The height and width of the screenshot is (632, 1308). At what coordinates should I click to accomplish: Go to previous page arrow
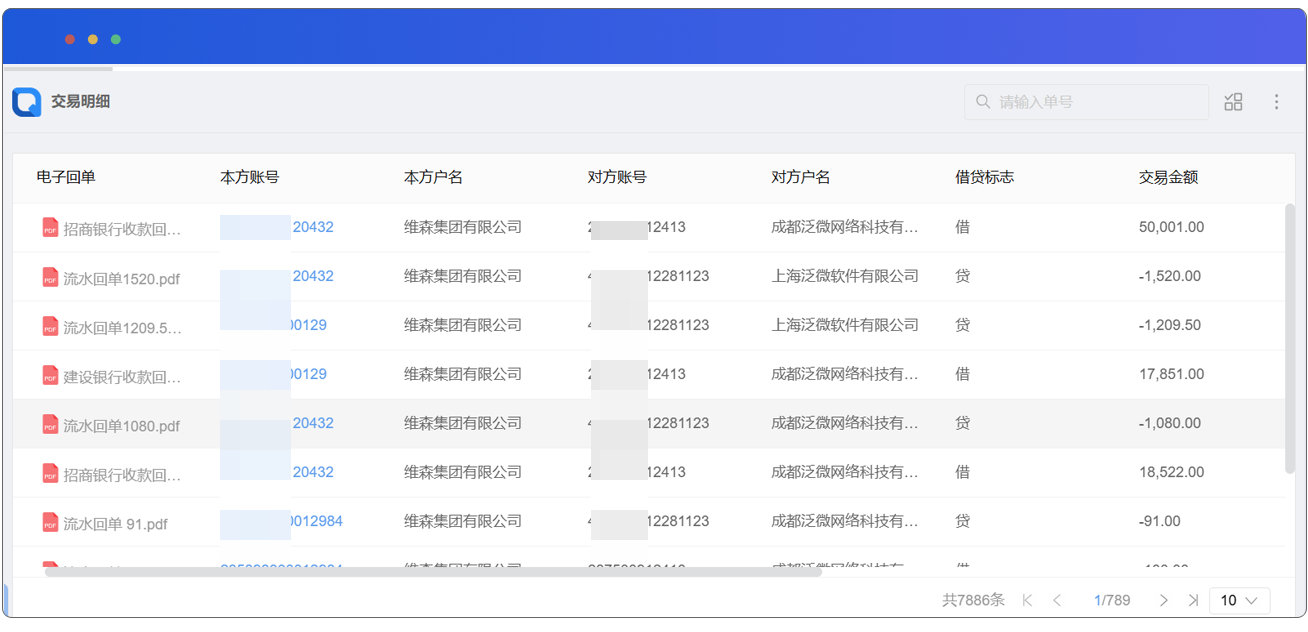1057,600
